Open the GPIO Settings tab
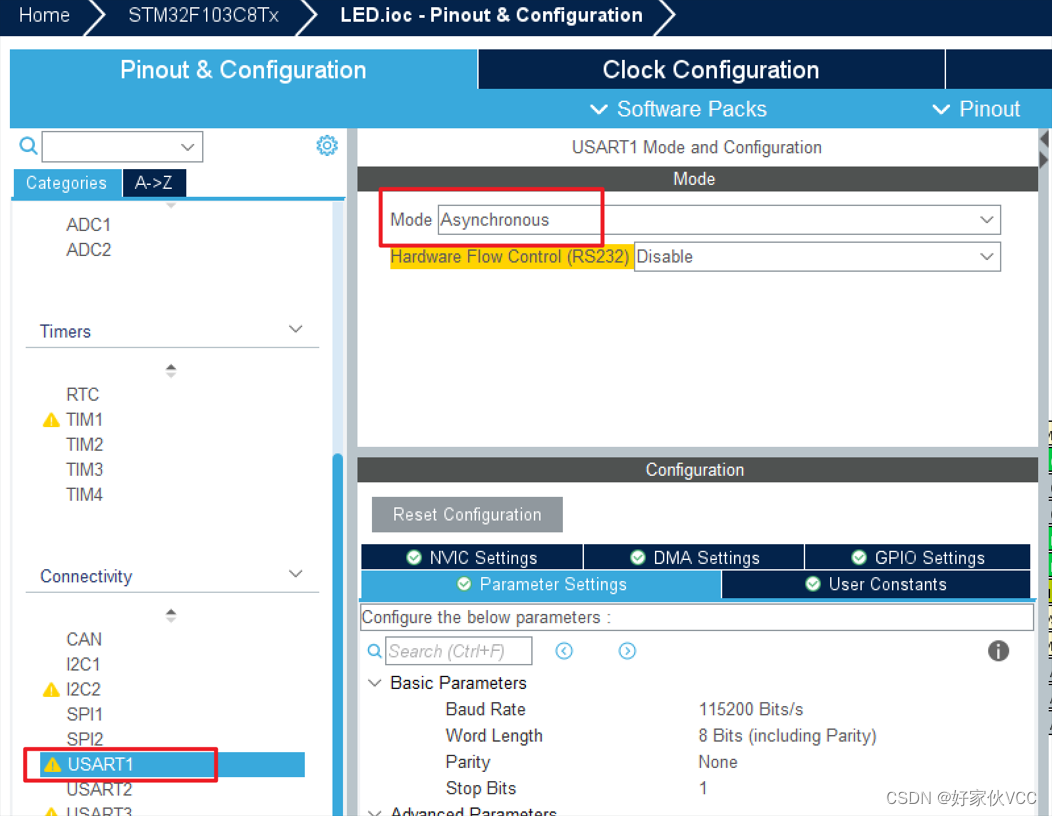 click(x=917, y=557)
